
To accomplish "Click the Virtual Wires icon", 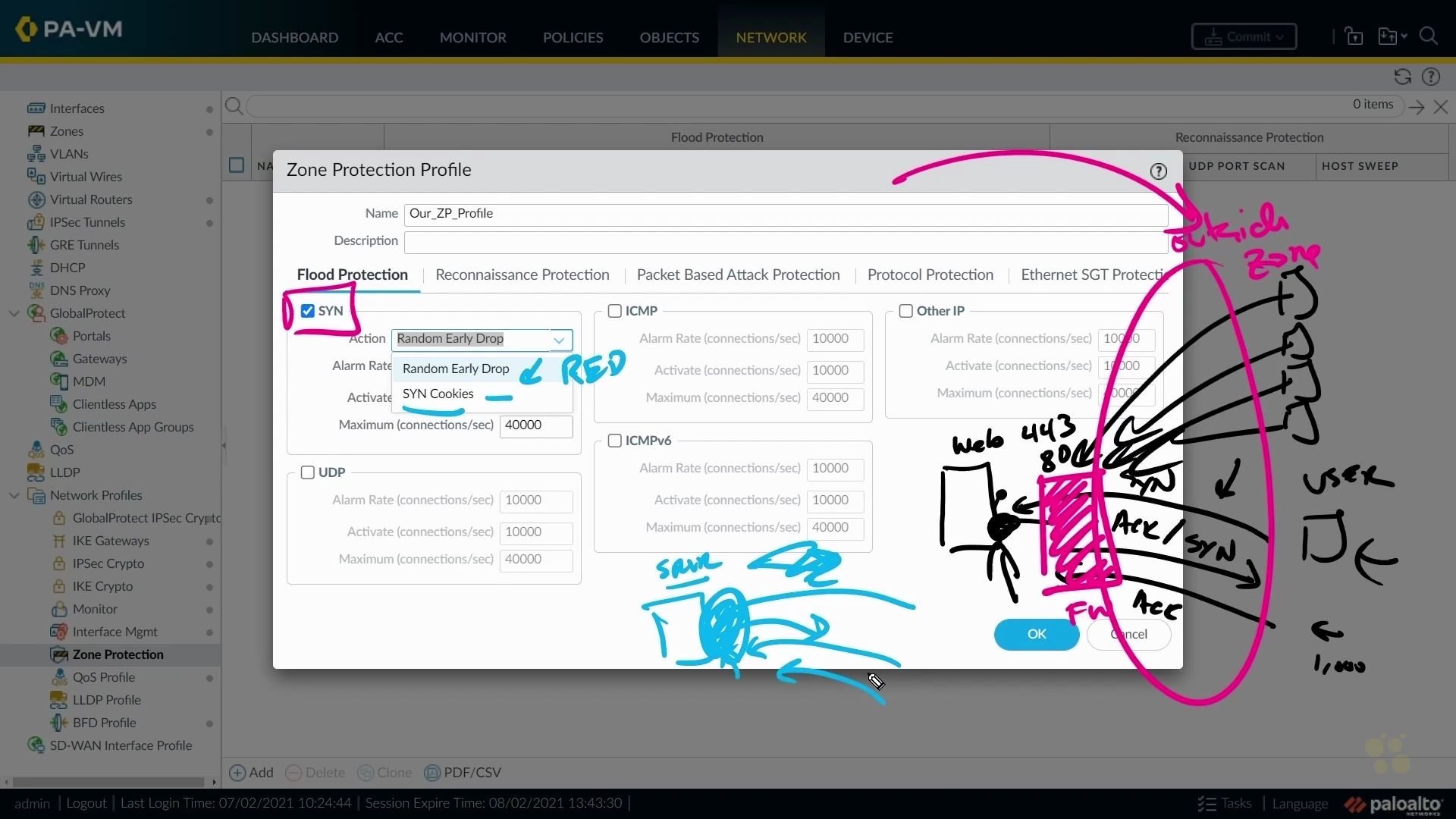I will pos(36,177).
